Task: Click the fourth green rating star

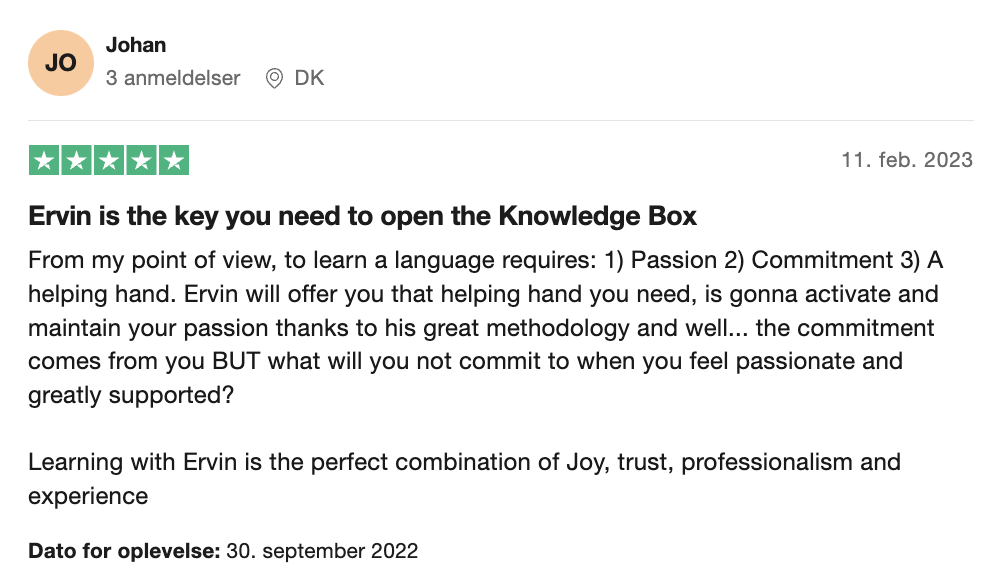Action: (141, 160)
